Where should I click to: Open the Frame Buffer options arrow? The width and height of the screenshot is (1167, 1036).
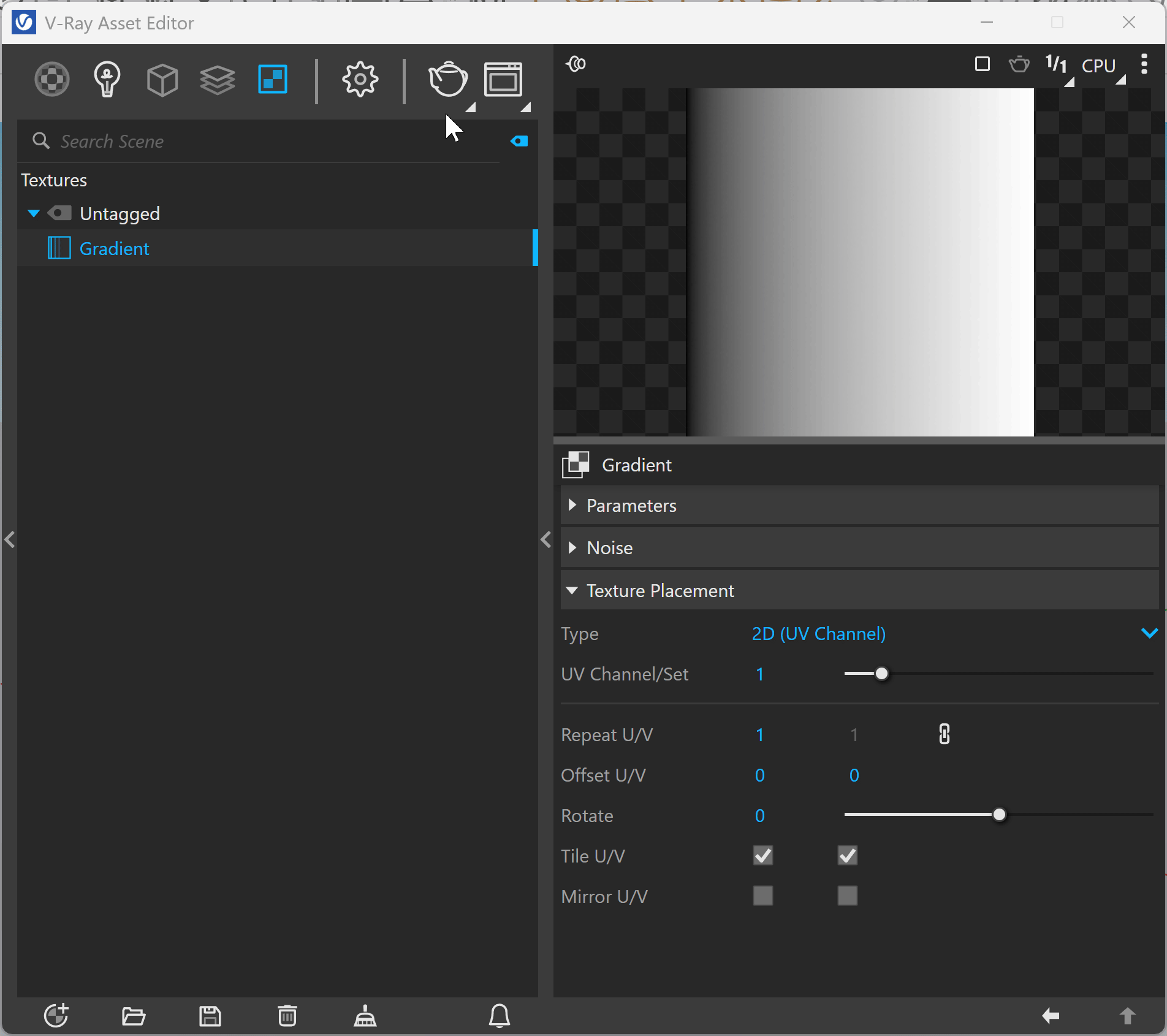point(526,108)
